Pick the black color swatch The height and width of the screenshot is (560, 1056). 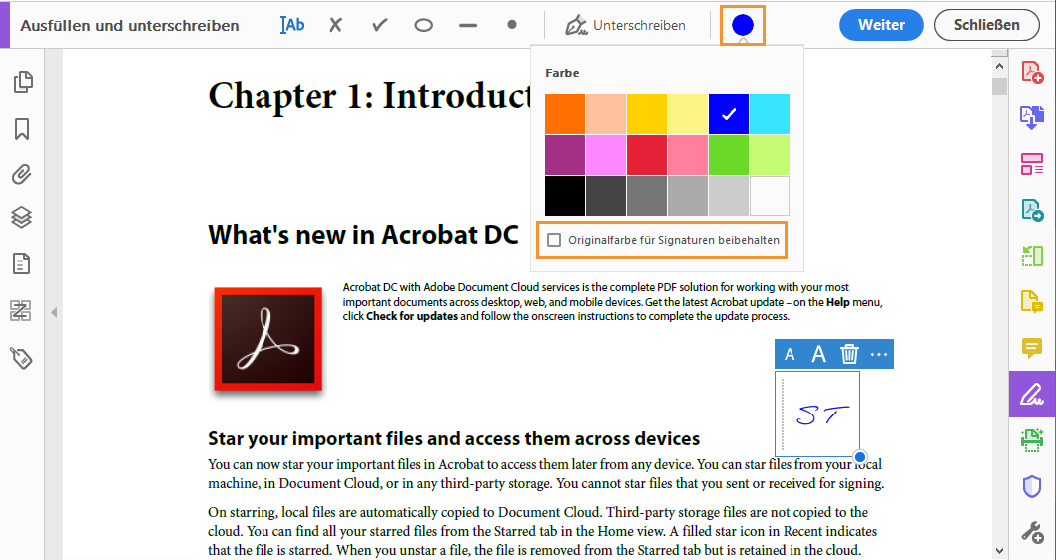click(x=565, y=196)
